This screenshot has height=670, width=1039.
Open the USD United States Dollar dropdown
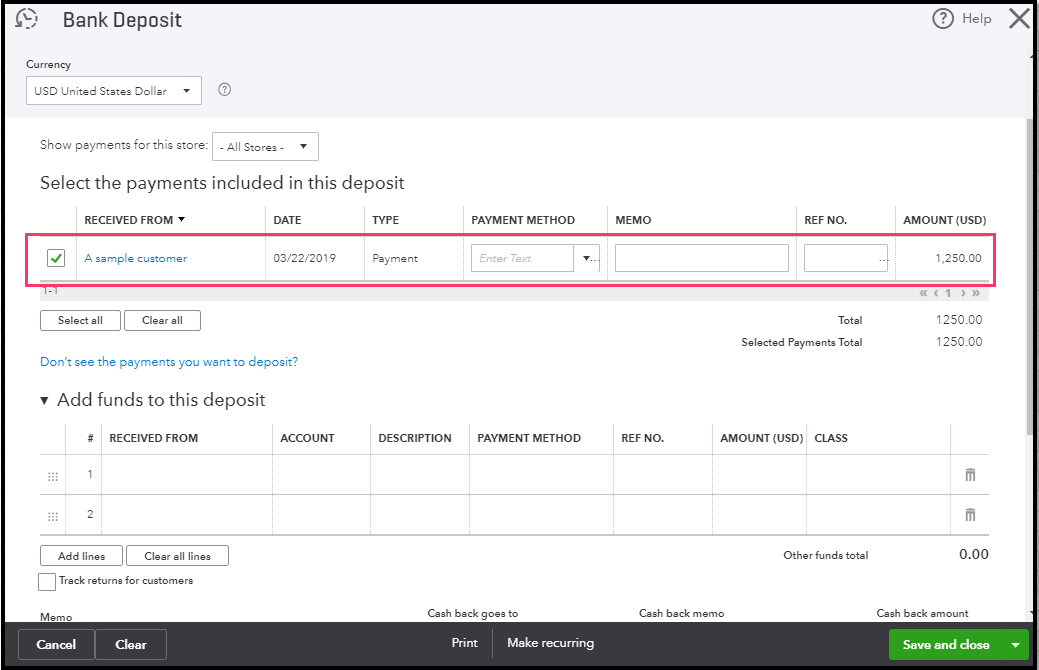[x=113, y=90]
